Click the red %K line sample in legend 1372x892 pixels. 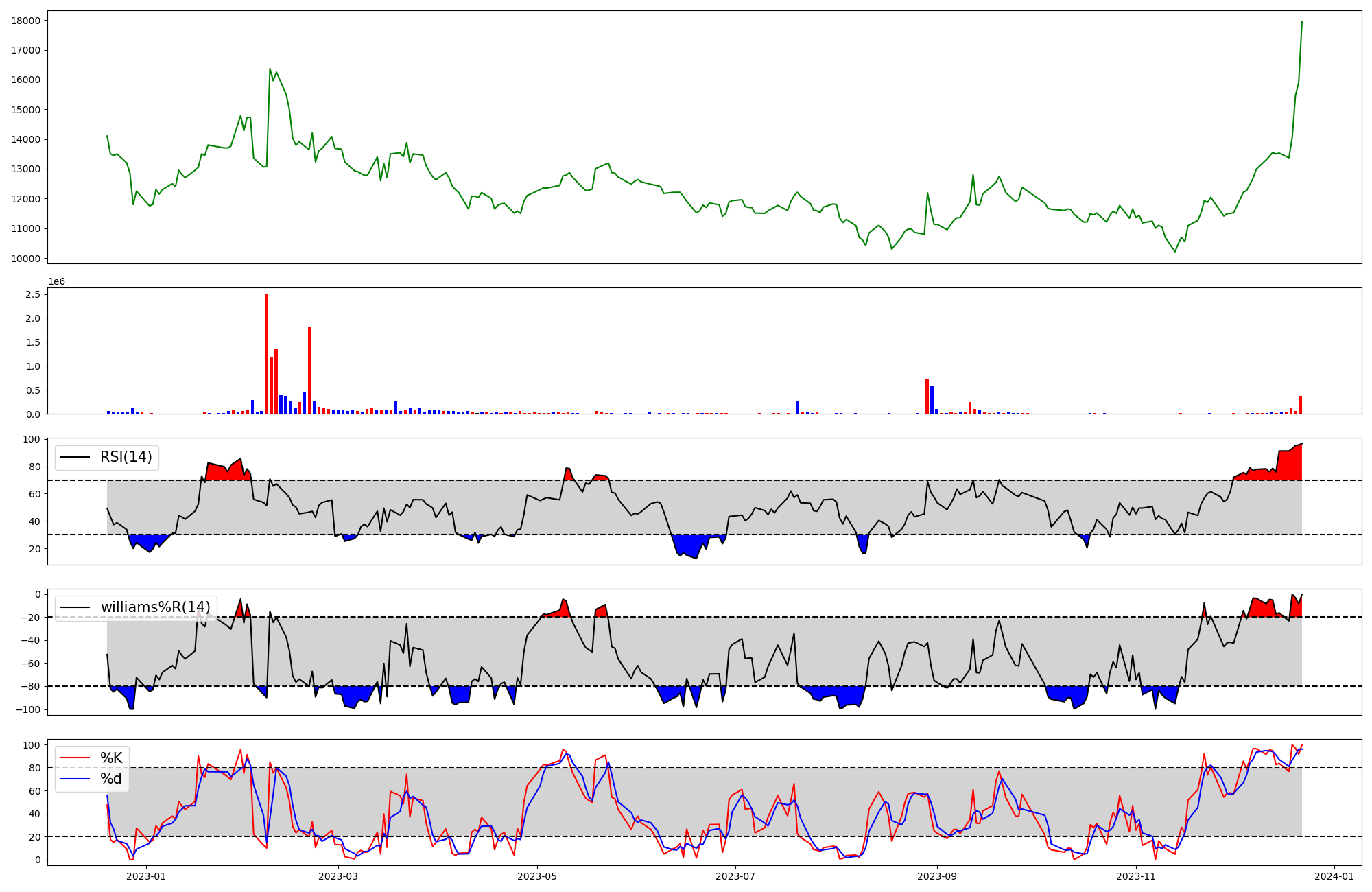click(x=75, y=758)
